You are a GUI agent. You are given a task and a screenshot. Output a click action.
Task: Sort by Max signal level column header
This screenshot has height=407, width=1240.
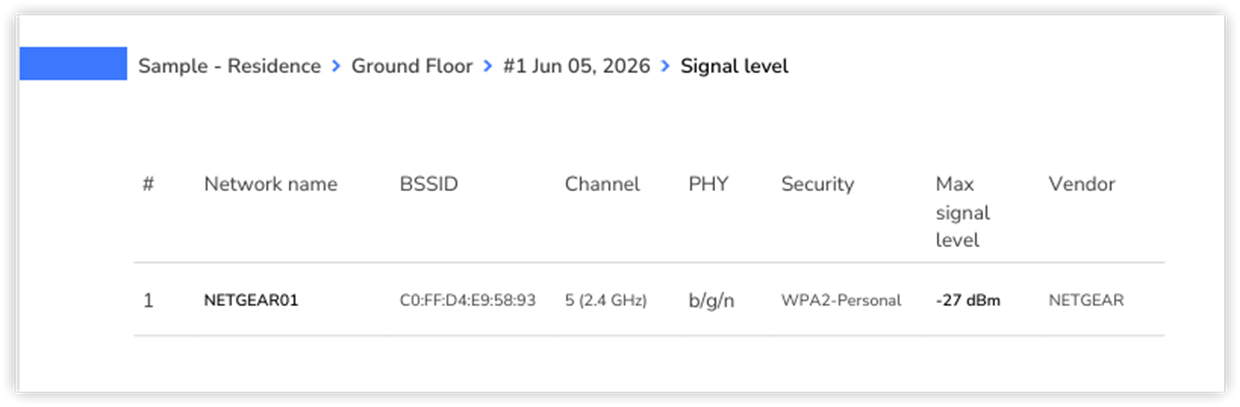click(x=963, y=212)
